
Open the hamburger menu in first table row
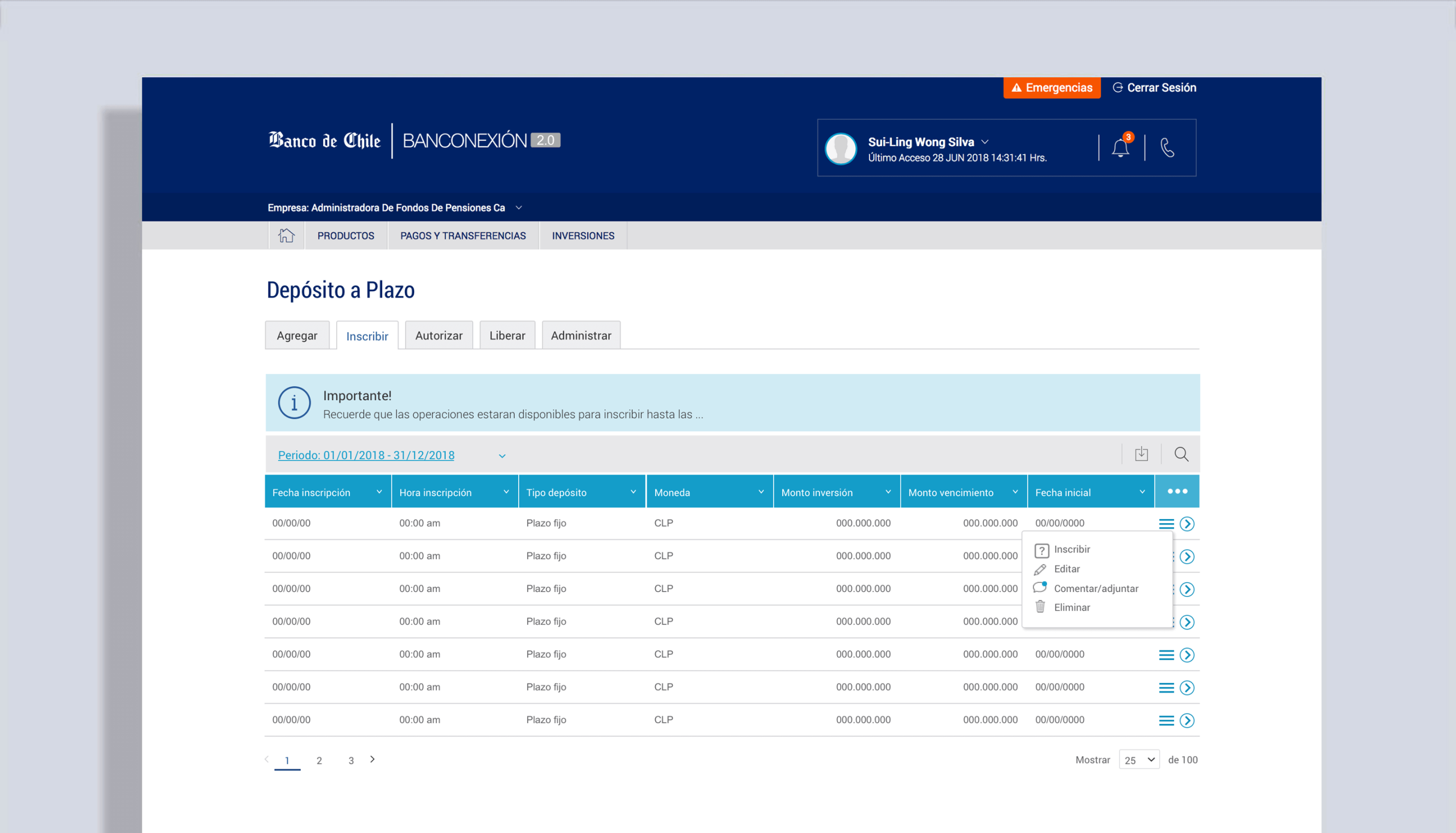1166,524
